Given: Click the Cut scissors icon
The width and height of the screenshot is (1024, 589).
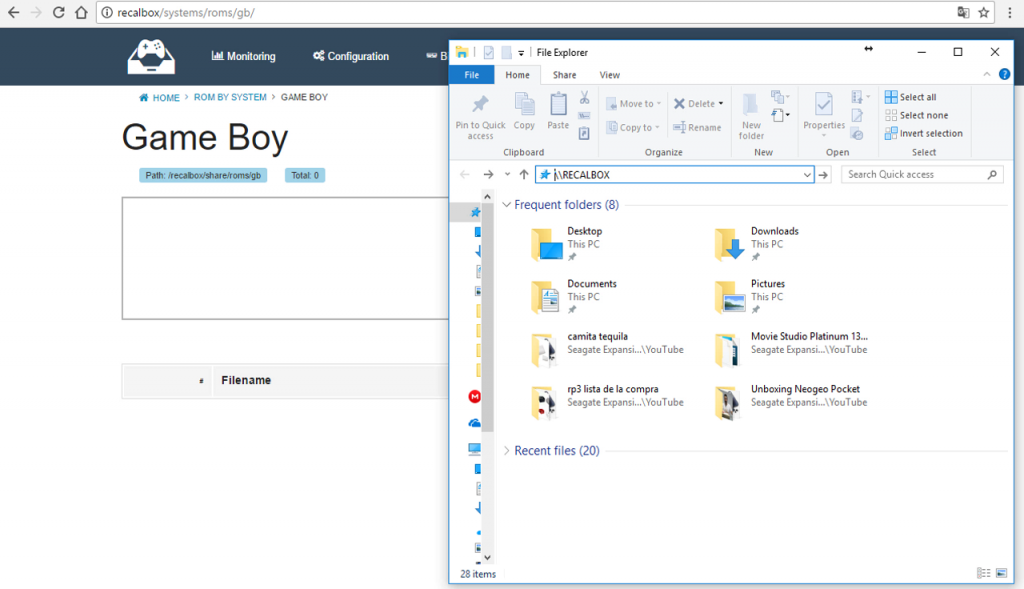Looking at the screenshot, I should click(x=584, y=98).
